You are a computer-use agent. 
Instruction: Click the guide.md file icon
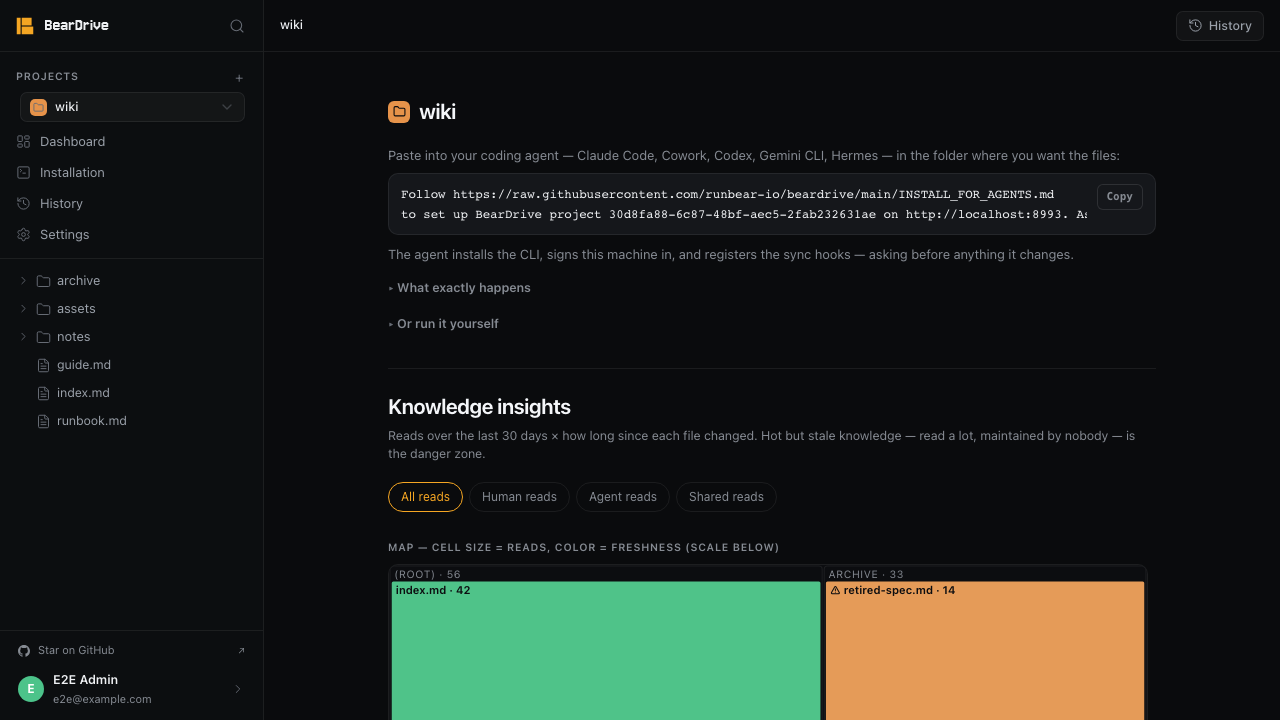pyautogui.click(x=43, y=365)
